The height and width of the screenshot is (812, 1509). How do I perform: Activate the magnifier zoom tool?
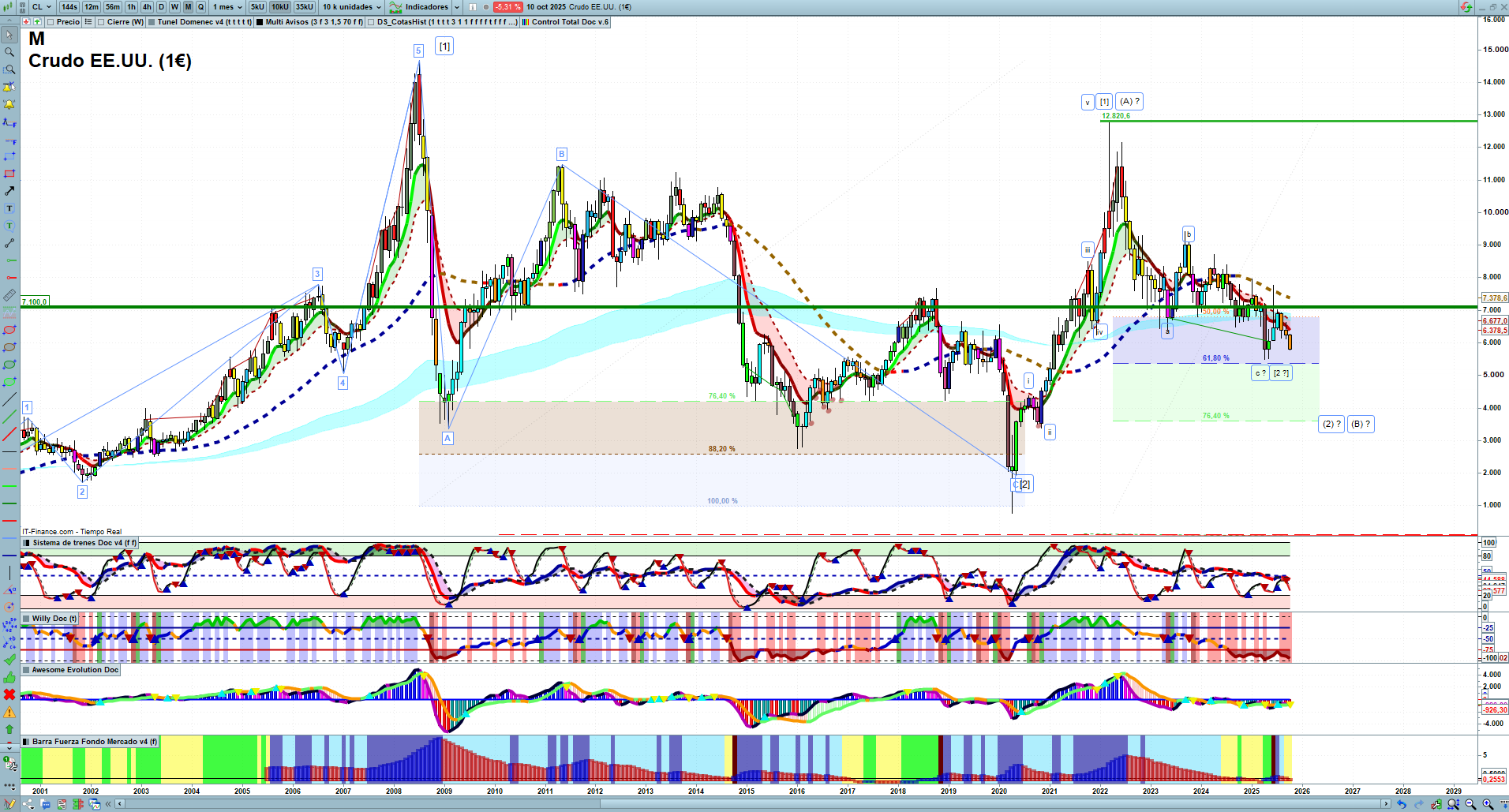9,52
